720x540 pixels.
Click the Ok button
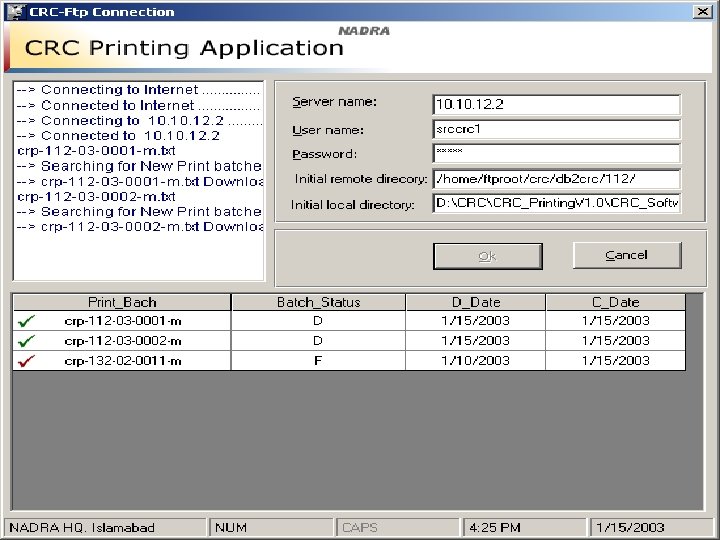click(488, 256)
